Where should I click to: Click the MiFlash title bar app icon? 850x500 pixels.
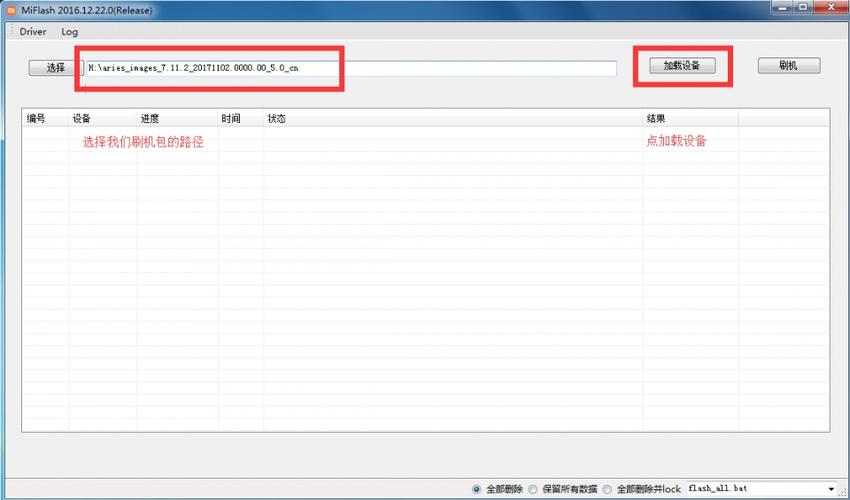click(11, 10)
